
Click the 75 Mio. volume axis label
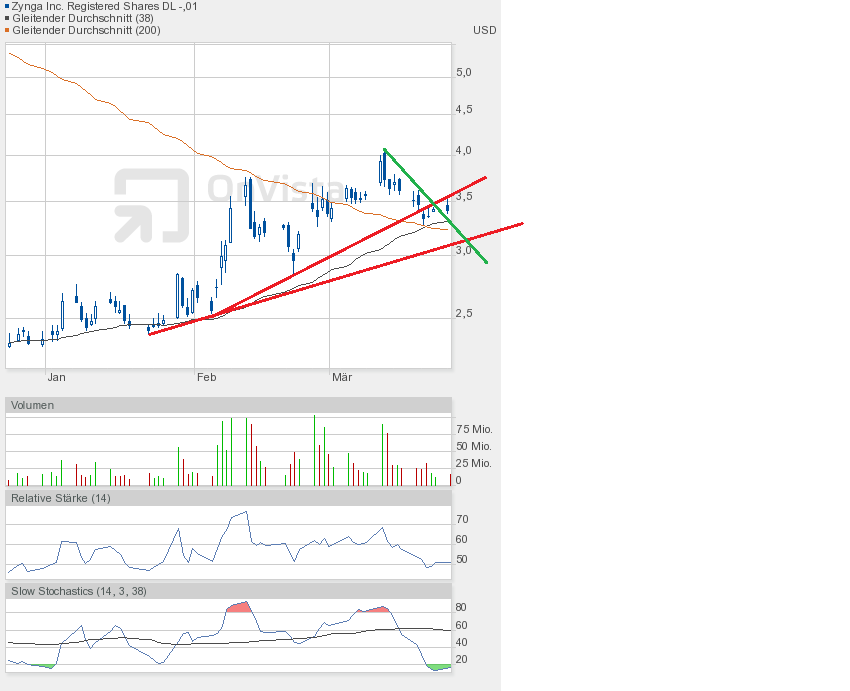pos(473,429)
